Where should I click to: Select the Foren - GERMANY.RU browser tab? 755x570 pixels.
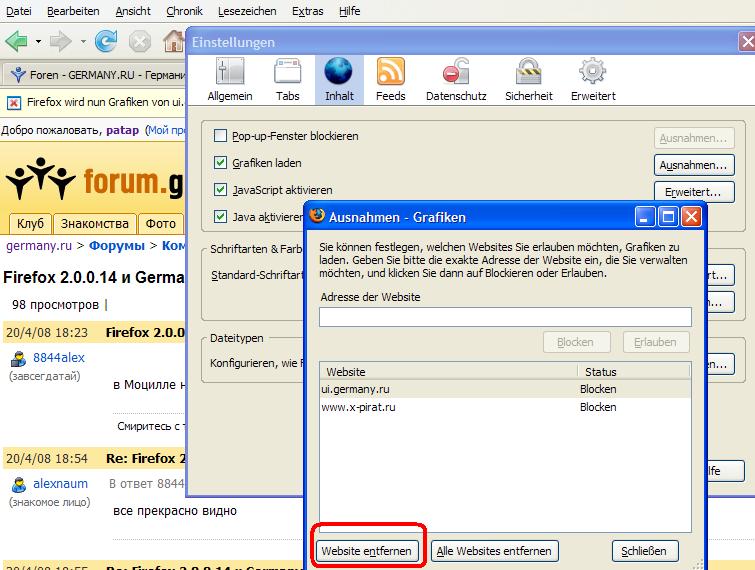[96, 75]
